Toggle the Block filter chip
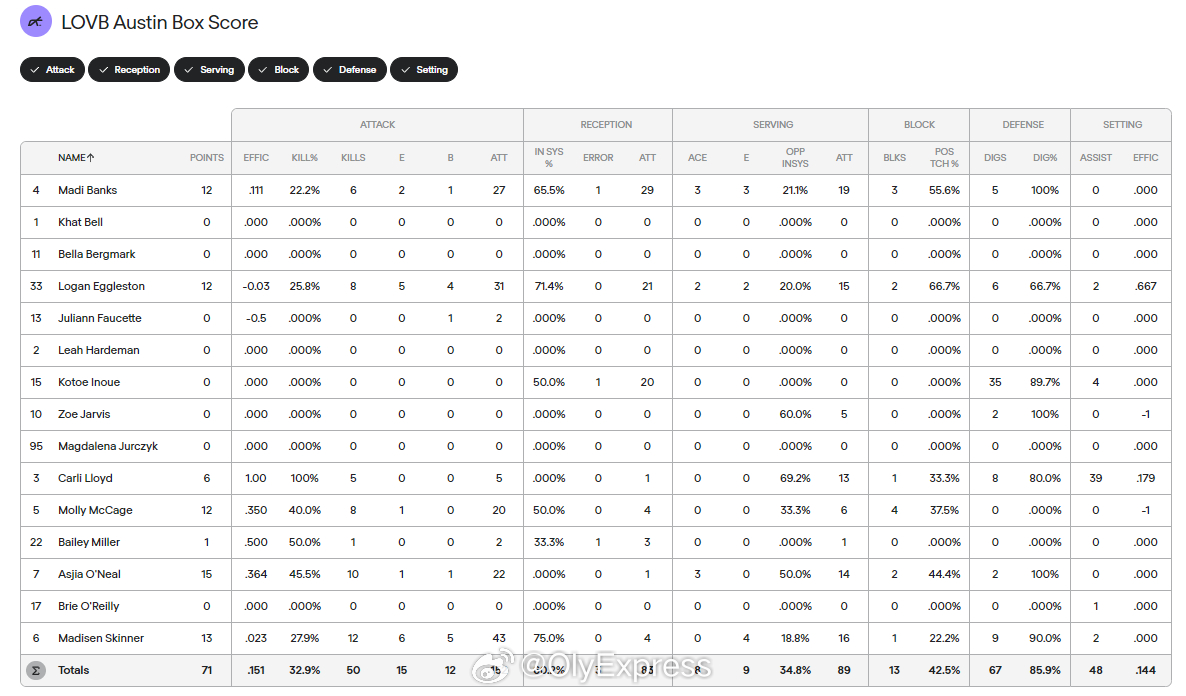Viewport: 1186px width, 696px height. point(278,70)
